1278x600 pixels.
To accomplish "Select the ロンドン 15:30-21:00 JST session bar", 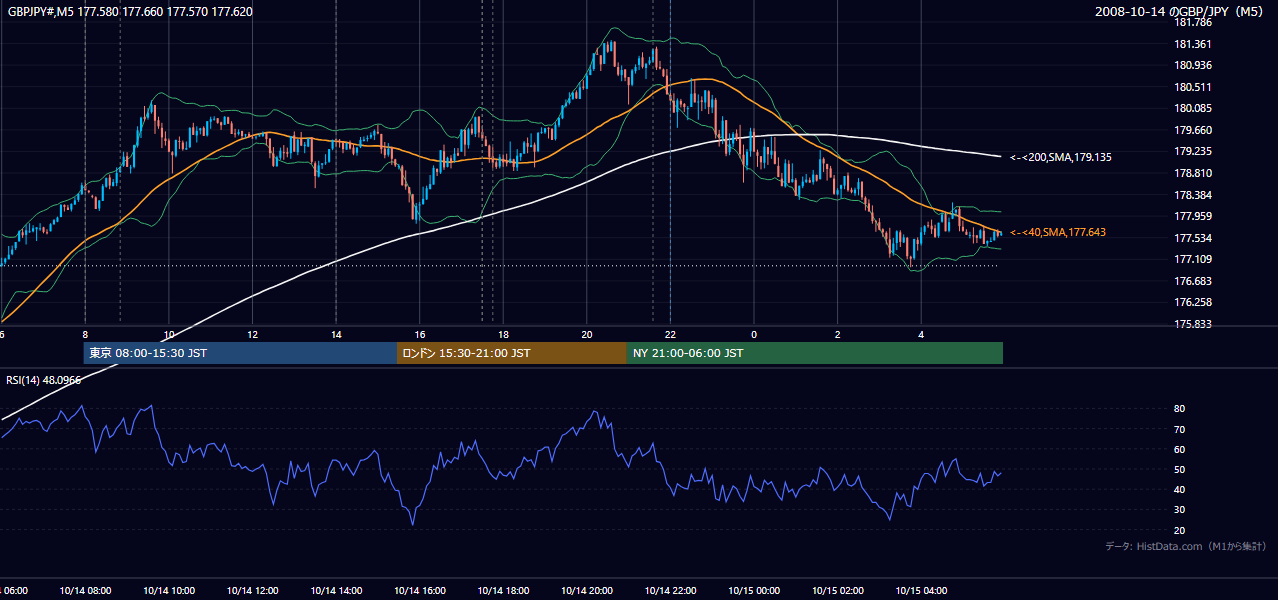I will 512,353.
